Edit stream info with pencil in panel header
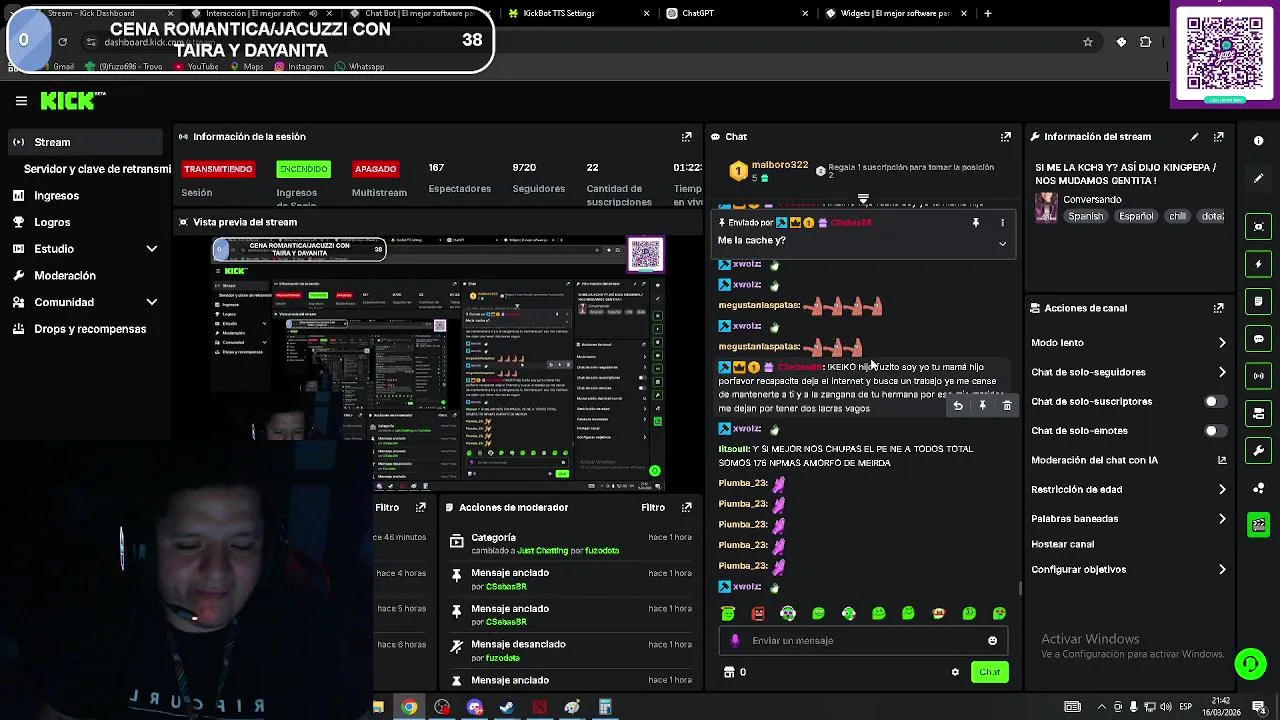This screenshot has width=1280, height=720. click(1194, 137)
